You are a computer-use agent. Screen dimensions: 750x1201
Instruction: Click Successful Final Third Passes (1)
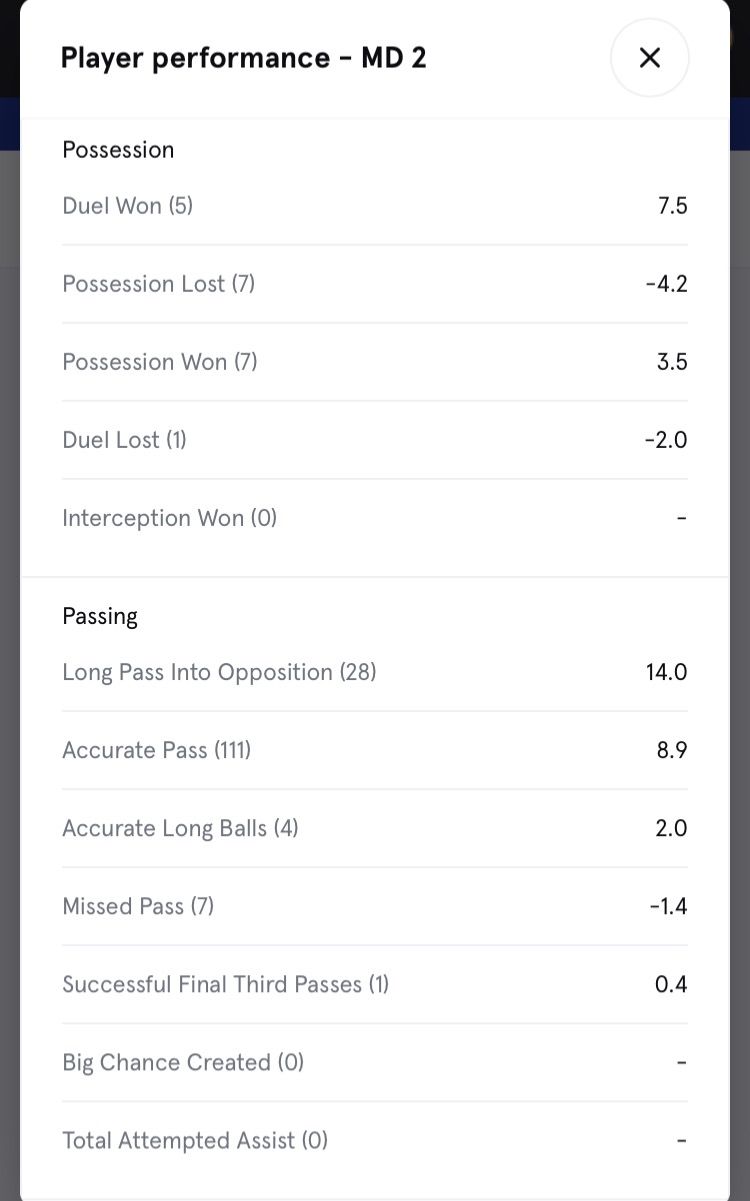[225, 984]
